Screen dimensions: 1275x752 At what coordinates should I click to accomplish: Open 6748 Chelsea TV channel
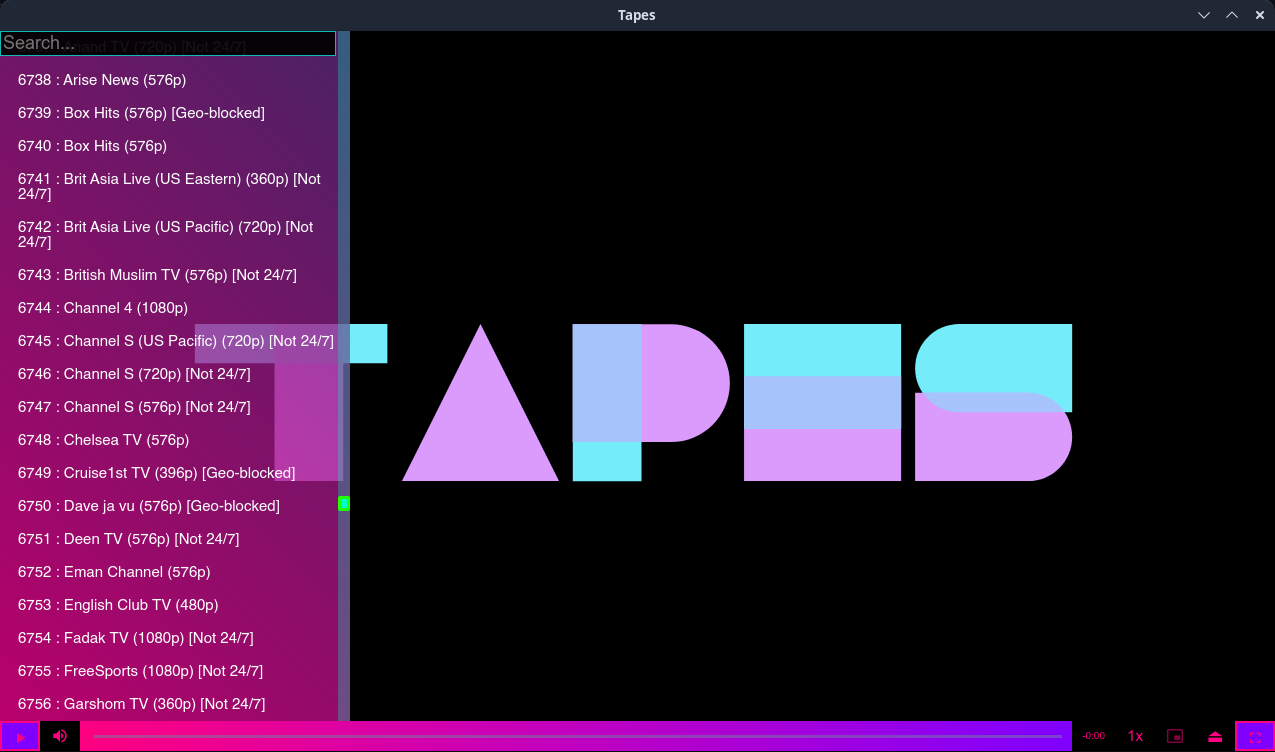[169, 440]
